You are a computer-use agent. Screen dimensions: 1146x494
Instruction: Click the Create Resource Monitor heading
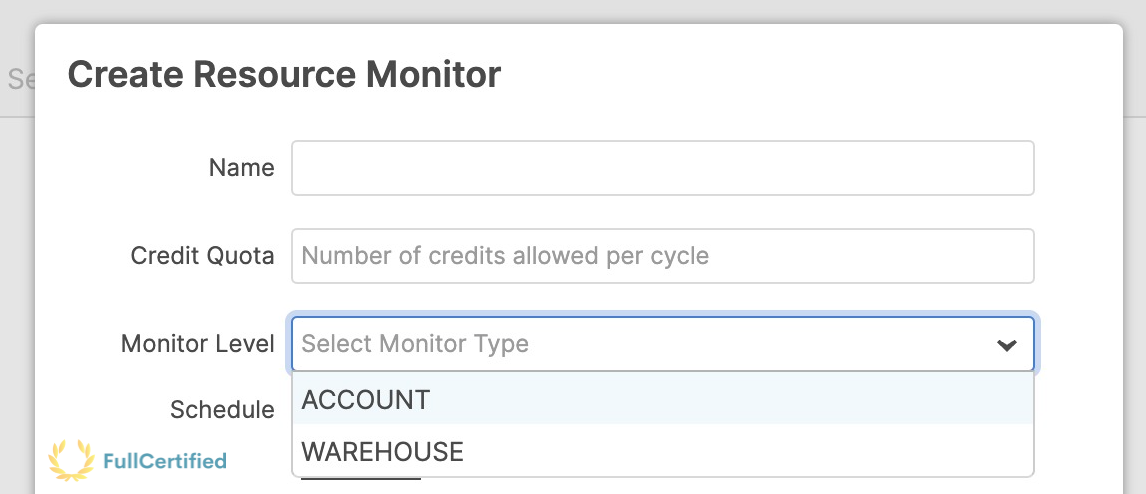[284, 75]
